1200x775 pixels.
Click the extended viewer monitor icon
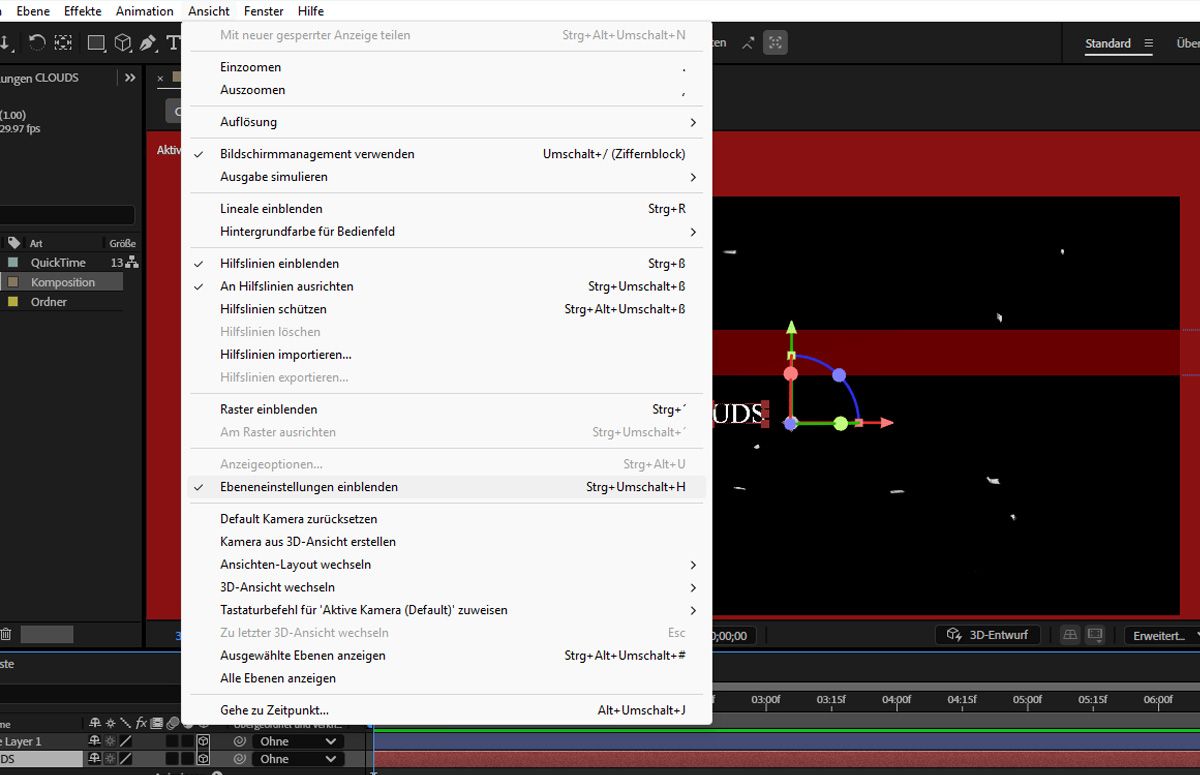pyautogui.click(x=1095, y=635)
